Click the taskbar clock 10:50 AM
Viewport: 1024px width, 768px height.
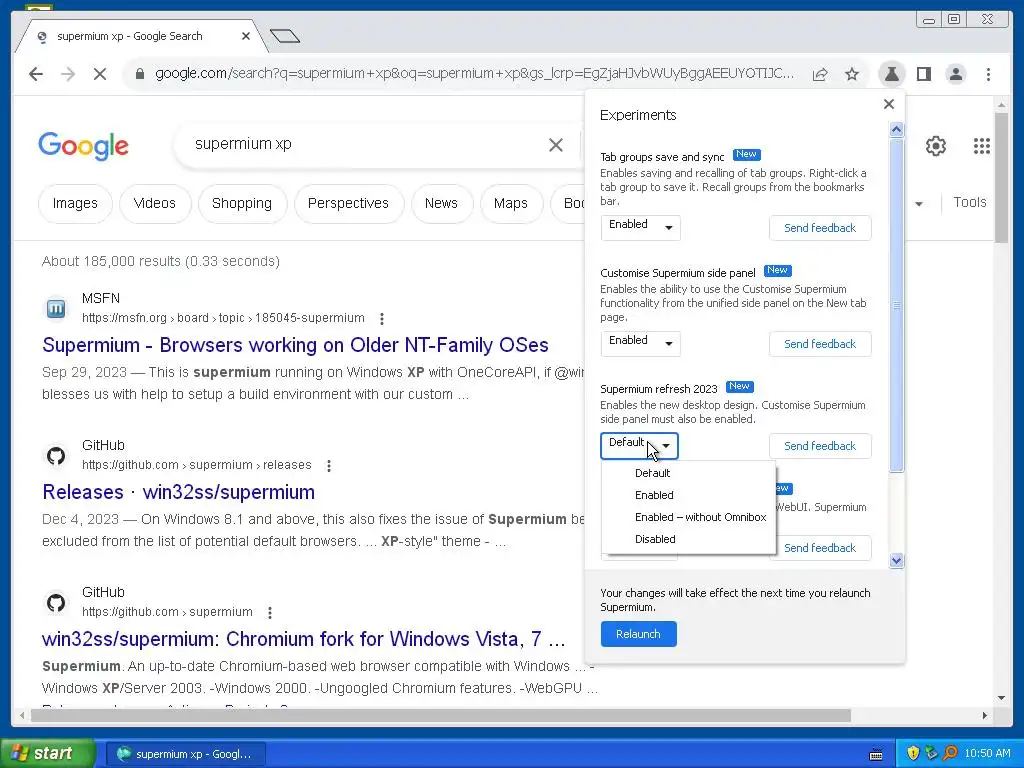coord(987,754)
